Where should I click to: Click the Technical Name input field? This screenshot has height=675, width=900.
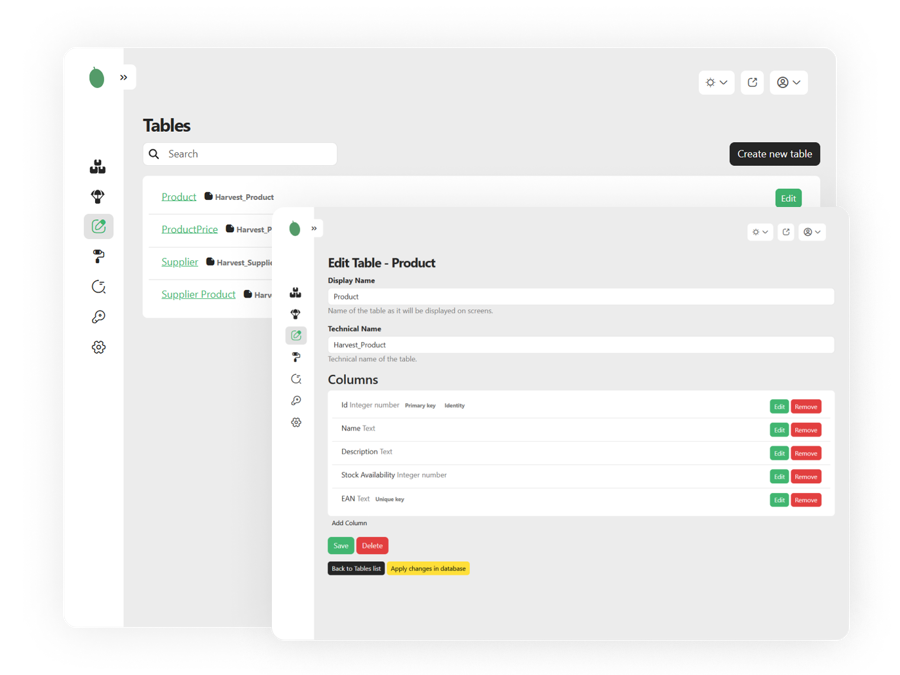click(x=580, y=345)
